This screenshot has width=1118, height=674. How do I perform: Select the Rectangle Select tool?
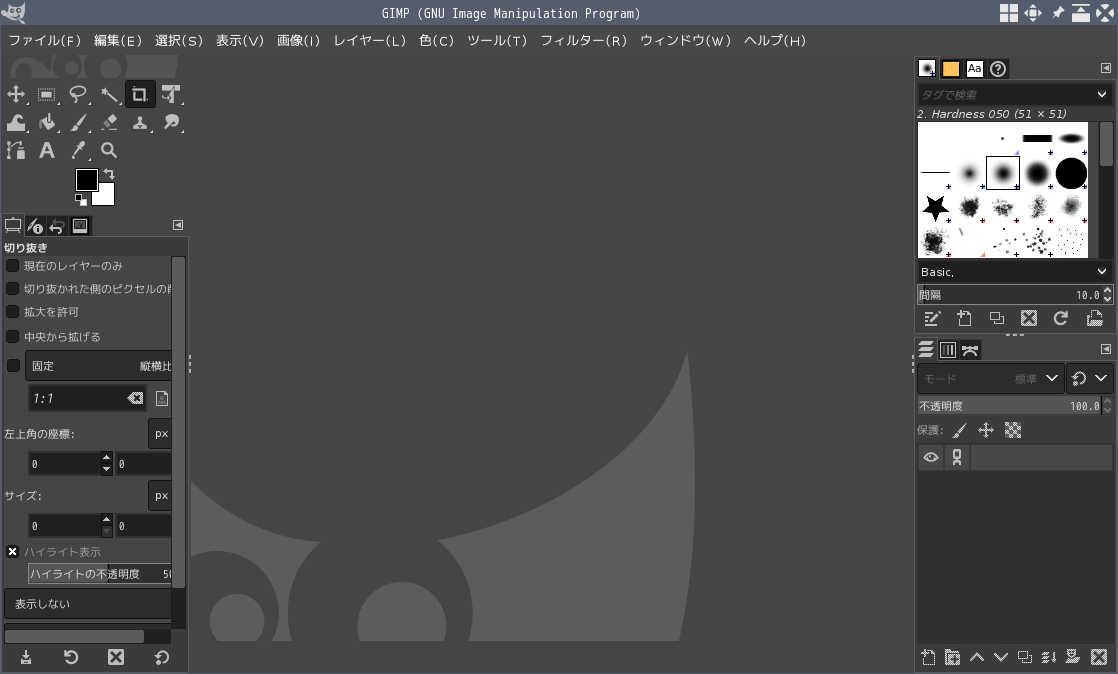coord(47,94)
